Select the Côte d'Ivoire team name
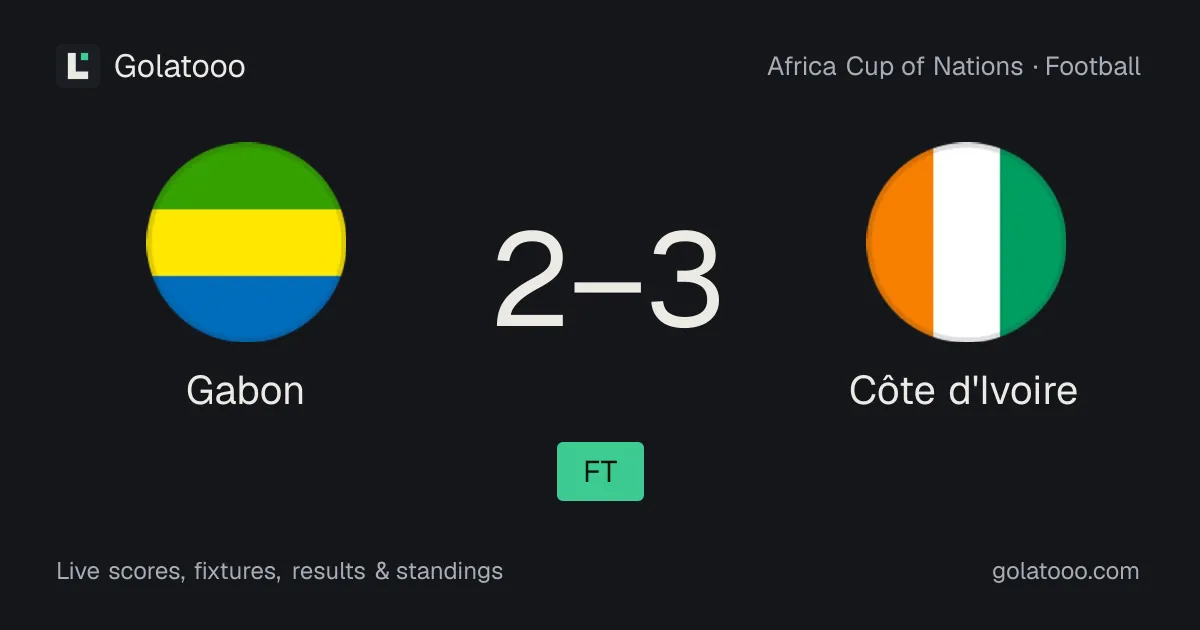 coord(964,390)
